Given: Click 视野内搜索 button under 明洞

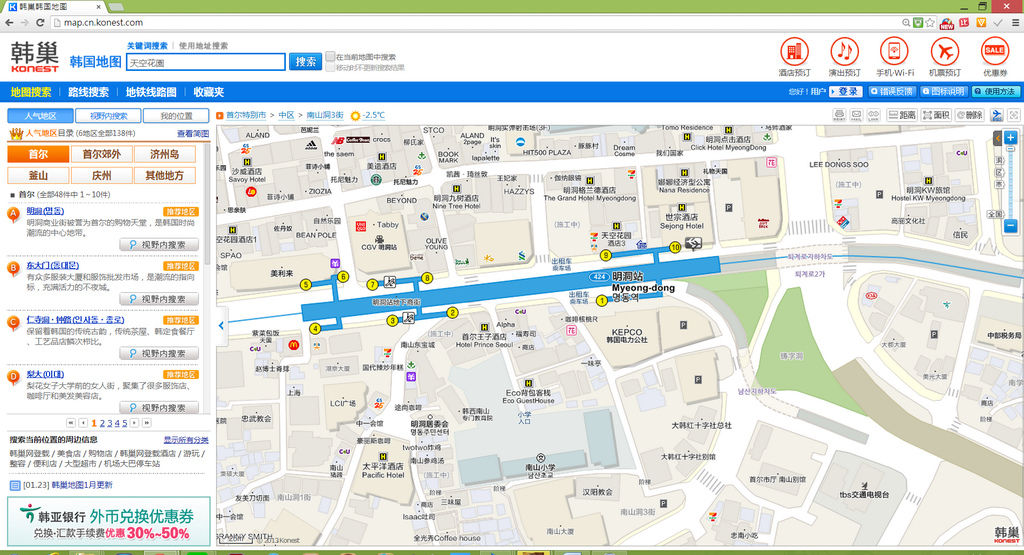Looking at the screenshot, I should [159, 245].
